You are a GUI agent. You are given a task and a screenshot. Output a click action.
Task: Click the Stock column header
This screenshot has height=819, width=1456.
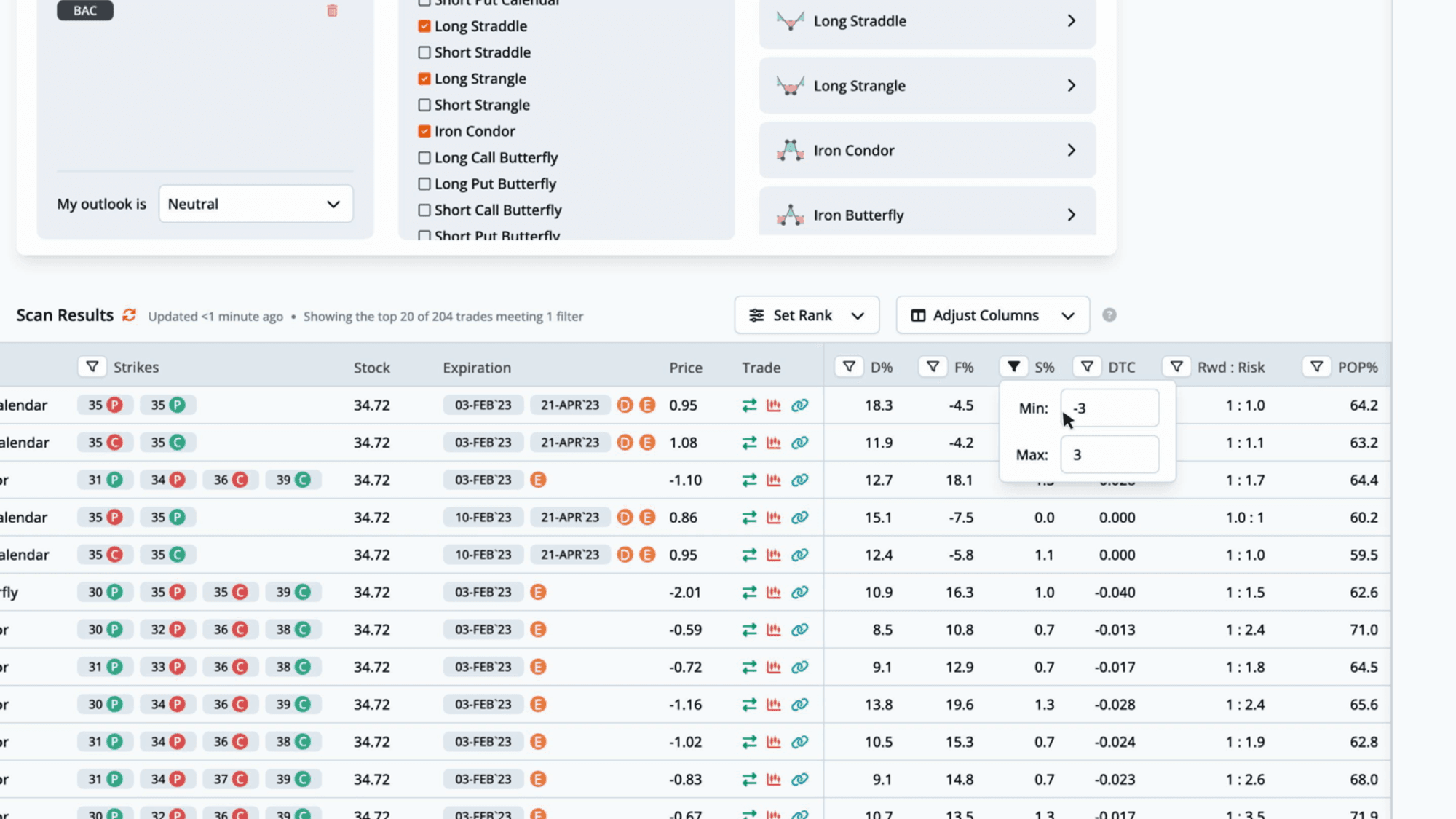[x=372, y=368]
